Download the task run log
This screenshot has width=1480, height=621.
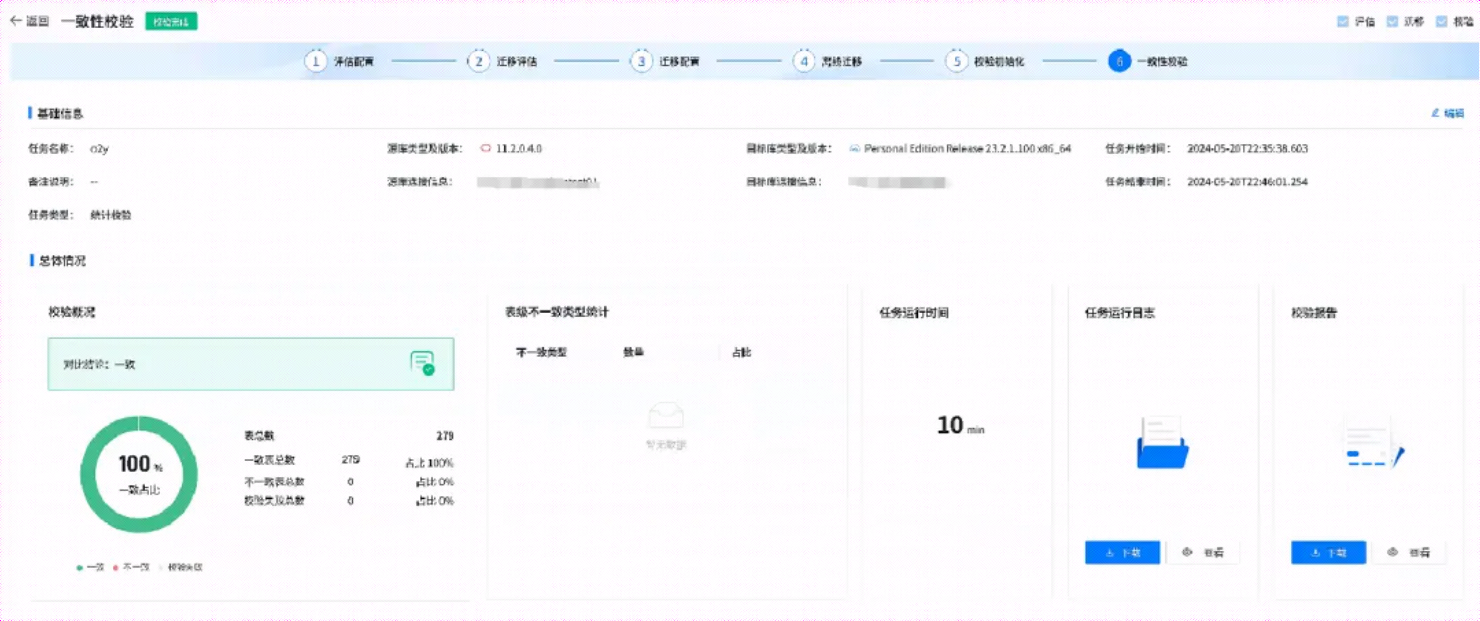1122,552
